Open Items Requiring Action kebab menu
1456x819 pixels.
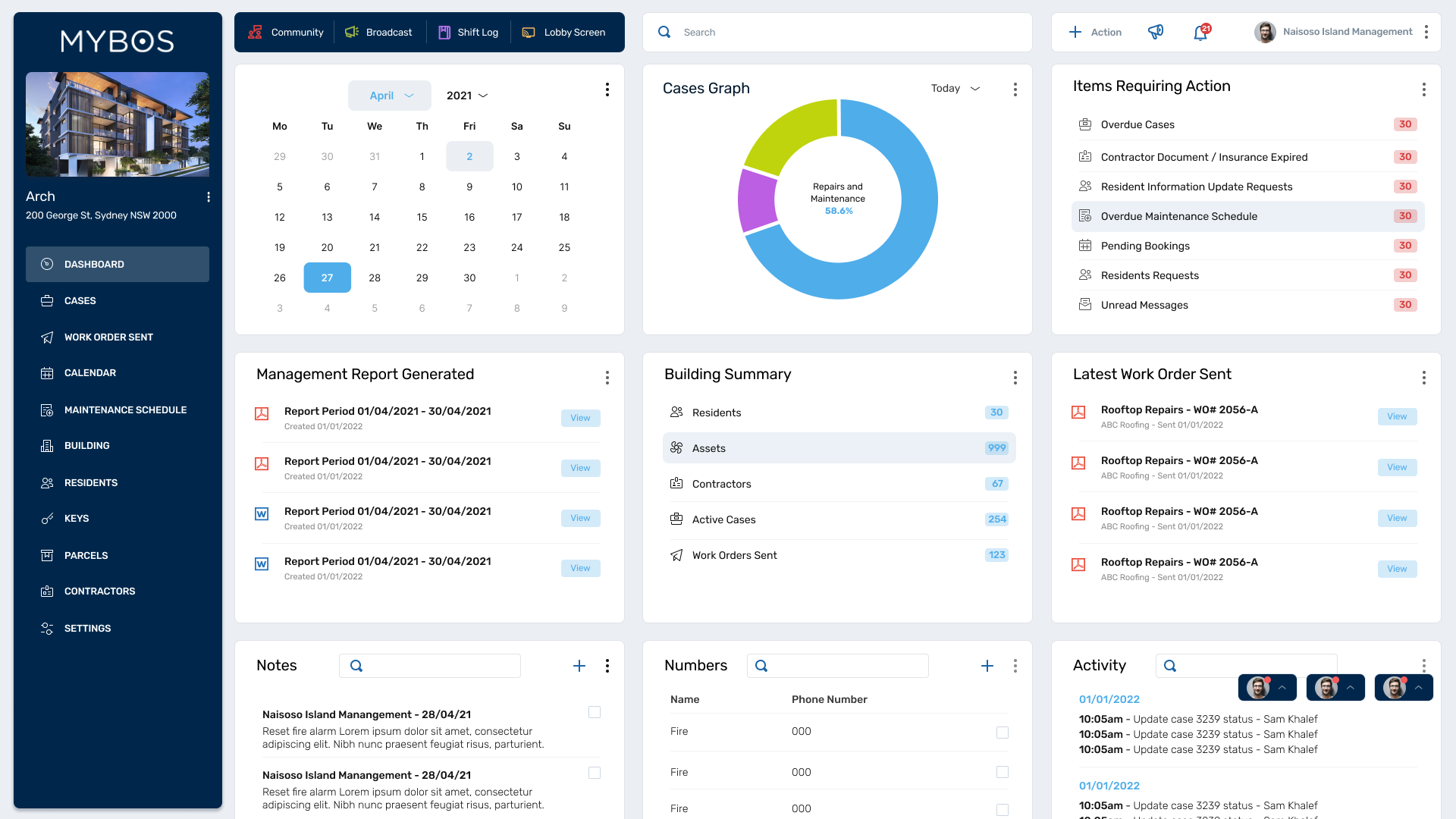(1423, 89)
